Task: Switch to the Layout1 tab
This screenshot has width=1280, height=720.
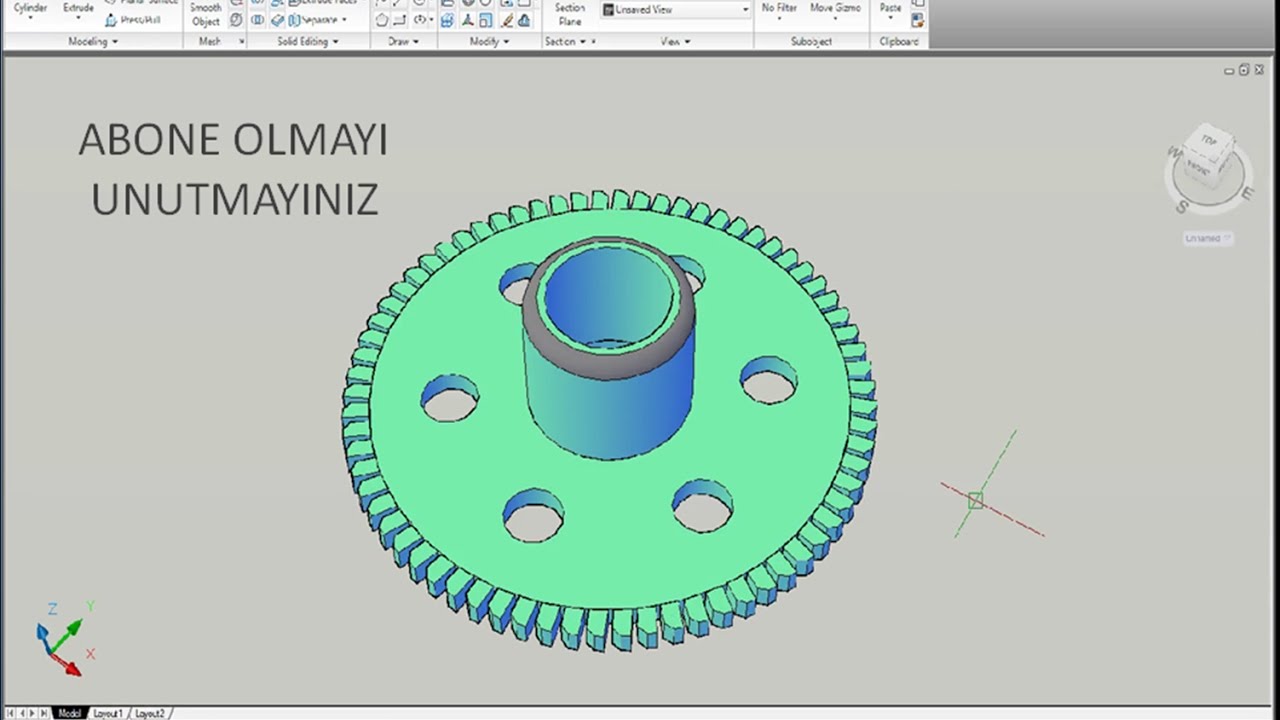Action: [x=107, y=713]
